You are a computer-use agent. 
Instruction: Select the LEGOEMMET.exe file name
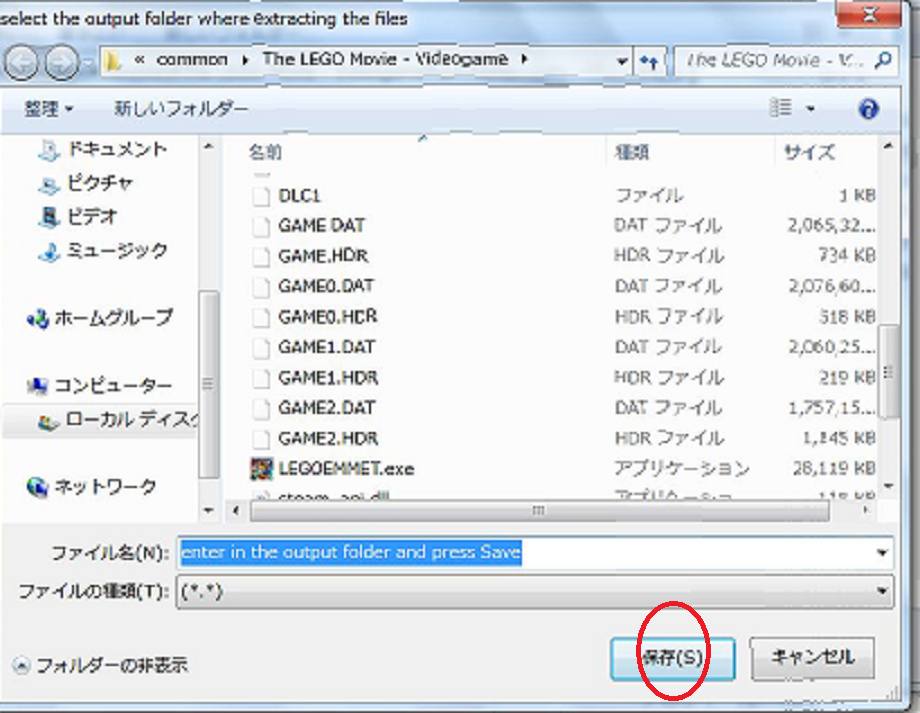346,468
